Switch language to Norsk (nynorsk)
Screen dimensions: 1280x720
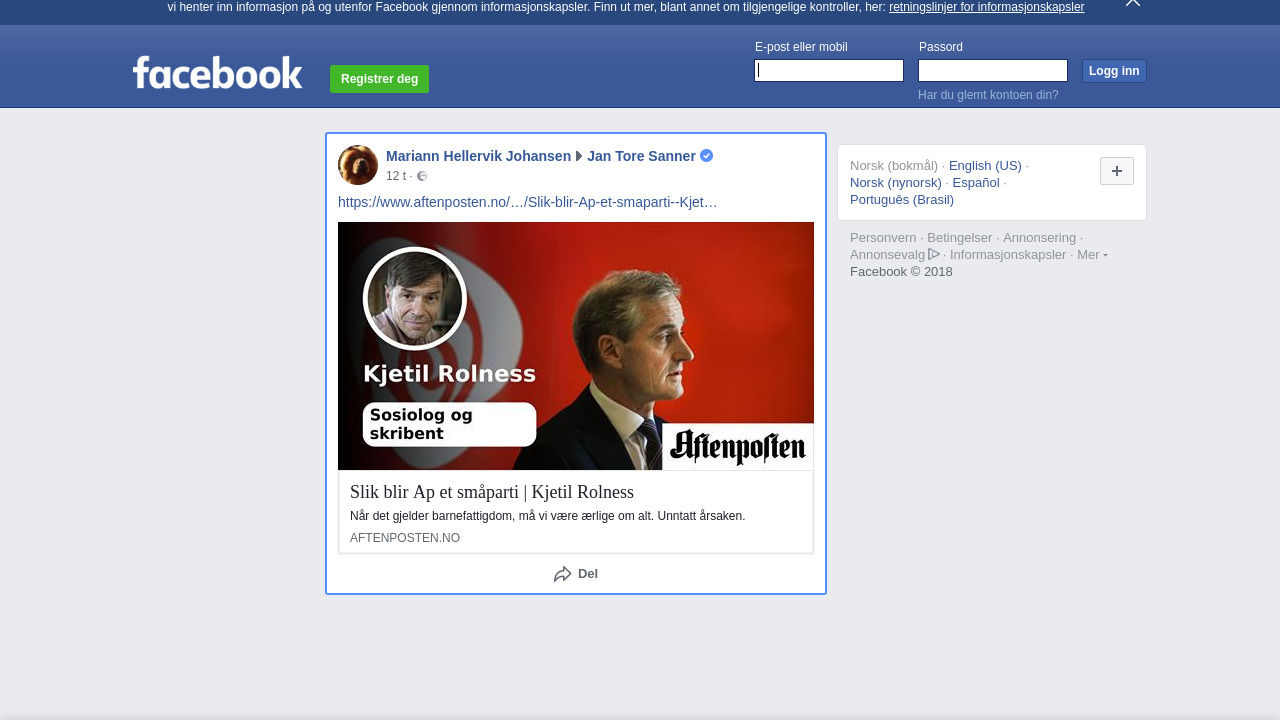coord(896,183)
